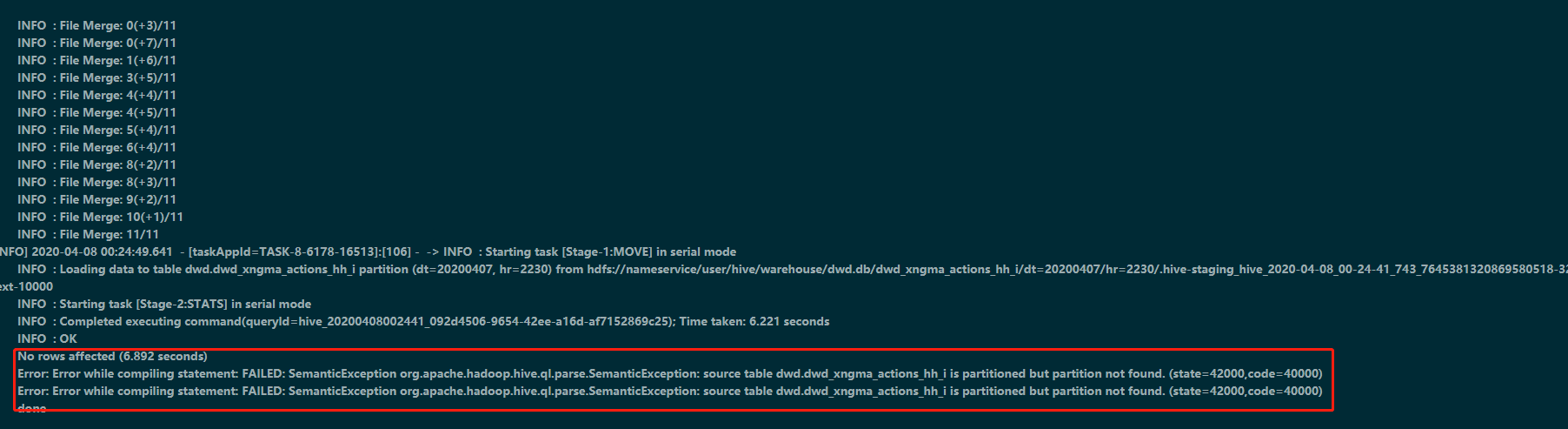Select the 'File Merge: 8(+2)/11' log line
The width and height of the screenshot is (1568, 429).
pos(96,164)
